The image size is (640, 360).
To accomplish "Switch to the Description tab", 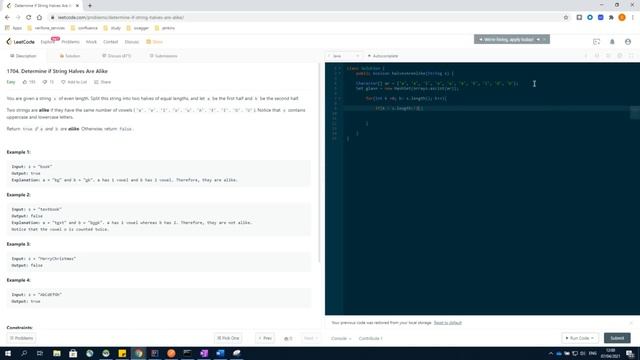I will point(23,56).
